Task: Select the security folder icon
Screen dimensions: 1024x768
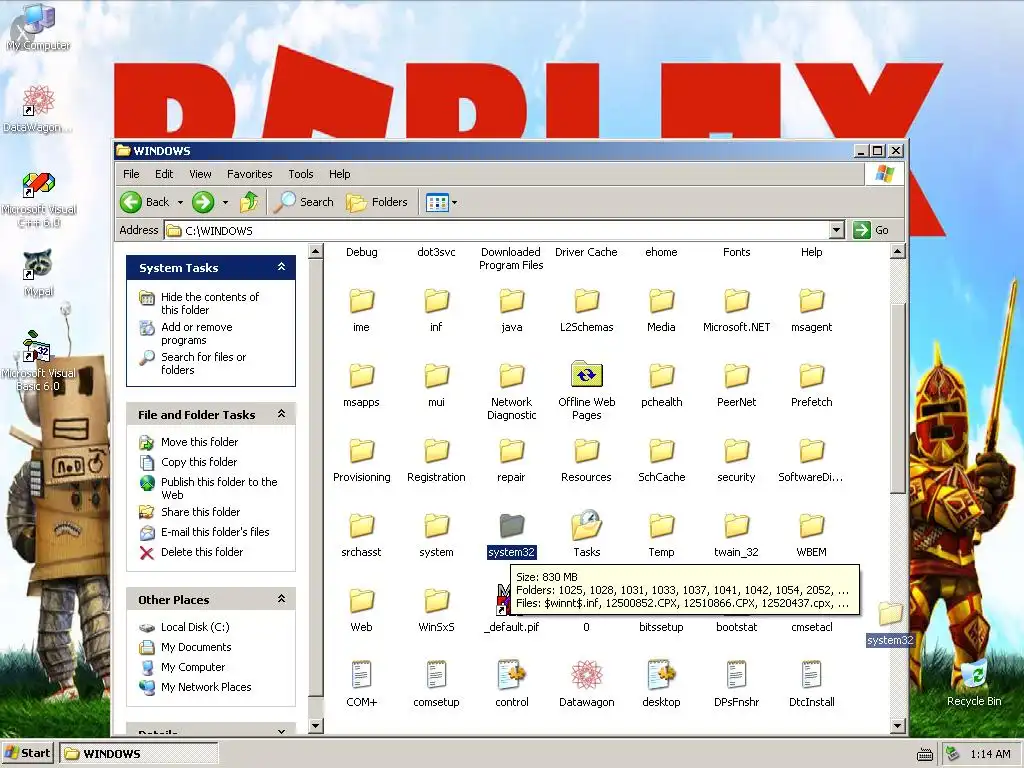Action: (x=736, y=450)
